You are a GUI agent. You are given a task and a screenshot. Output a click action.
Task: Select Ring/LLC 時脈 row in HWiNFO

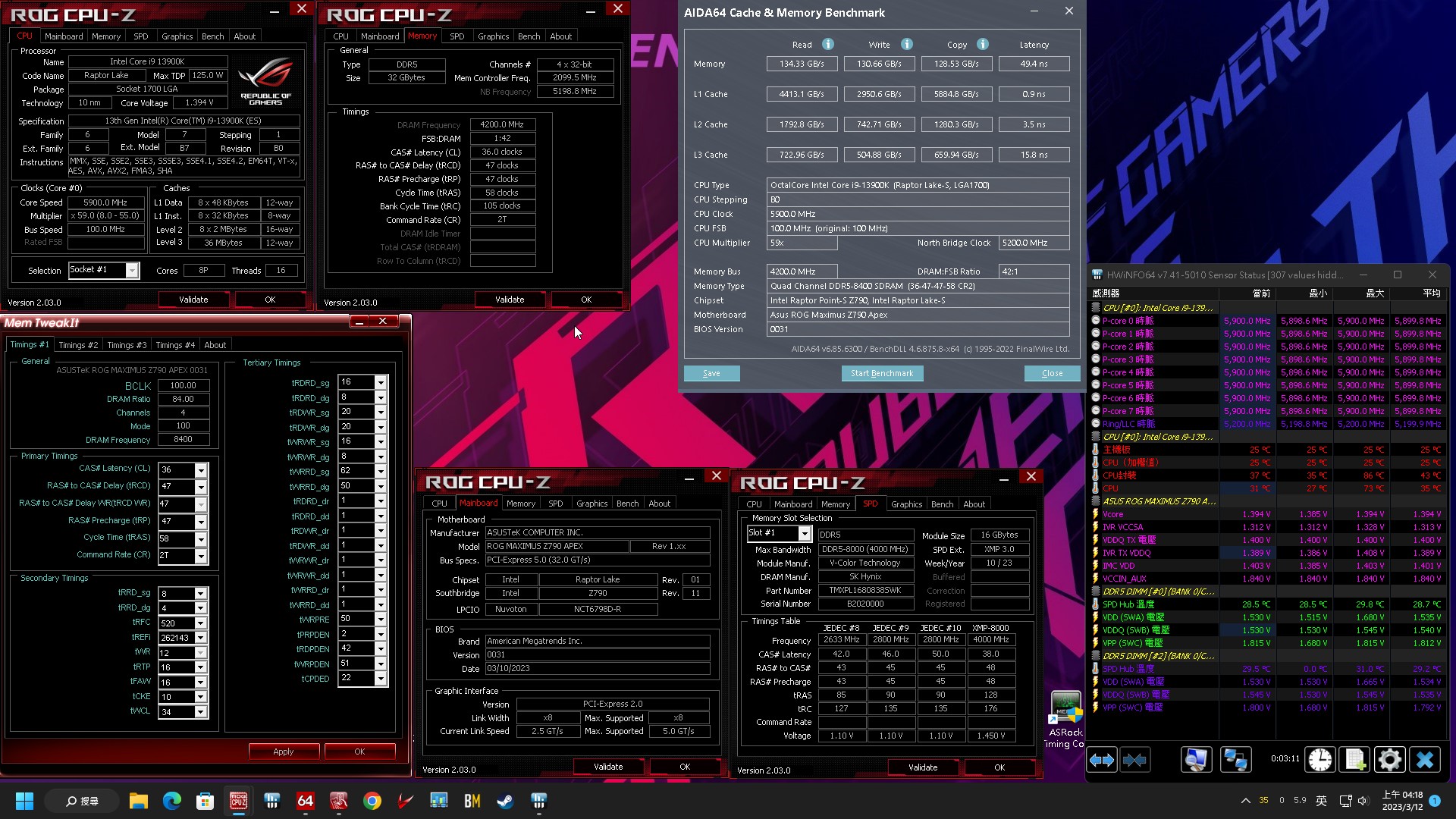tap(1268, 424)
